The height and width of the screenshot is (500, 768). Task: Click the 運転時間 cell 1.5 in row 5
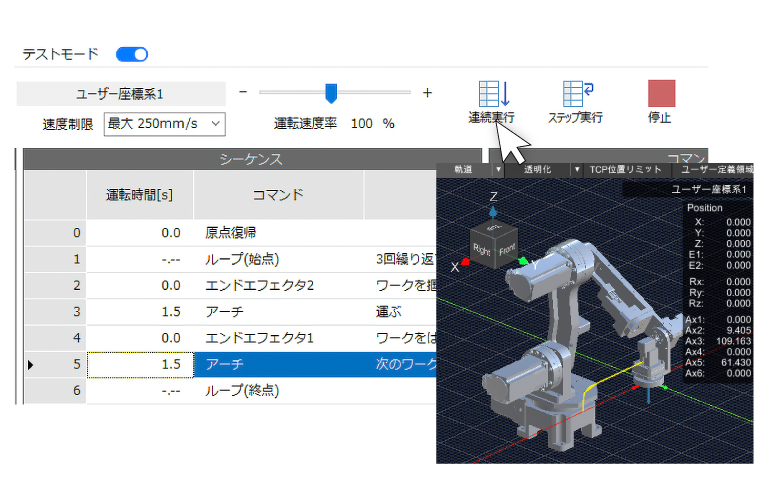tap(141, 365)
